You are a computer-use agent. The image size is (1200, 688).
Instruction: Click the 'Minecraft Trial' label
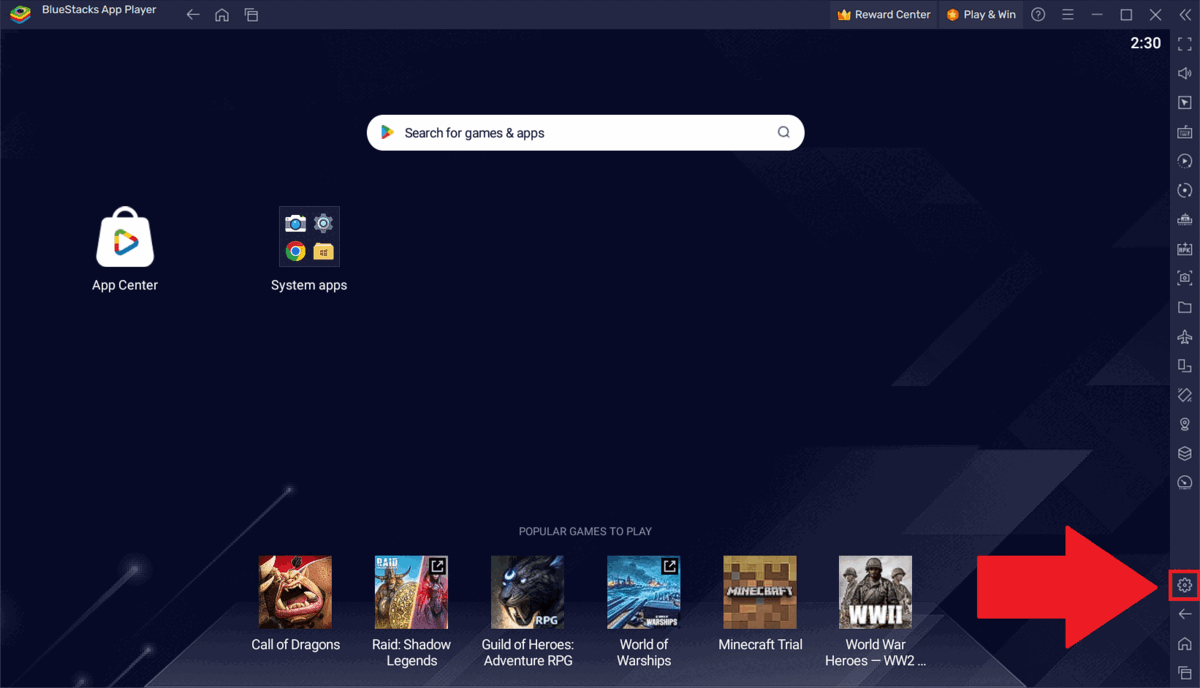pyautogui.click(x=760, y=644)
